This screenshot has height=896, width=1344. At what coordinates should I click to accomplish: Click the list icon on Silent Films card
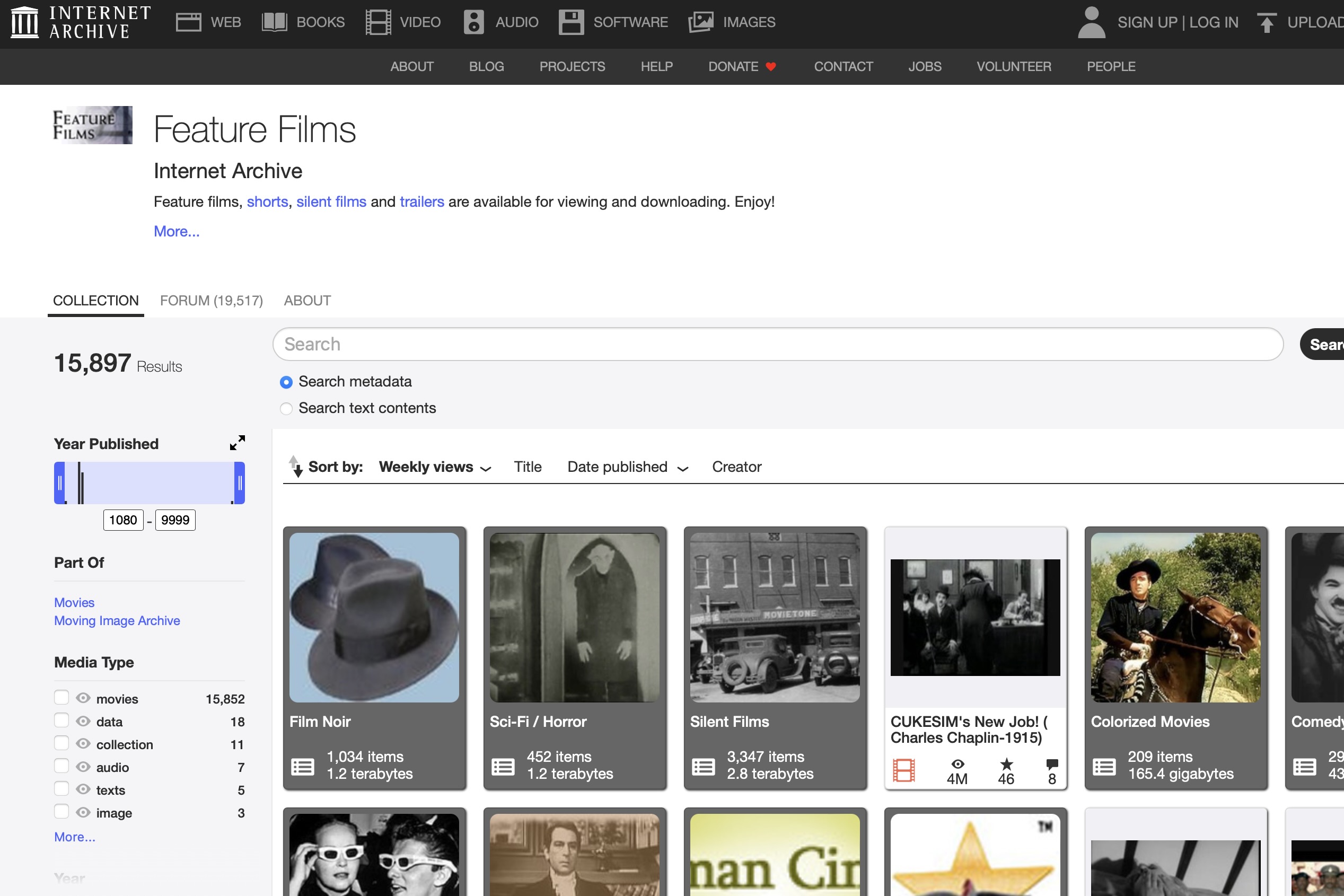coord(703,766)
